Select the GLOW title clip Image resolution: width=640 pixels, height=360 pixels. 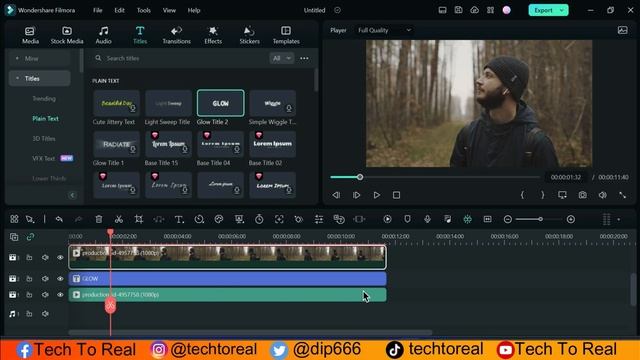tap(227, 279)
